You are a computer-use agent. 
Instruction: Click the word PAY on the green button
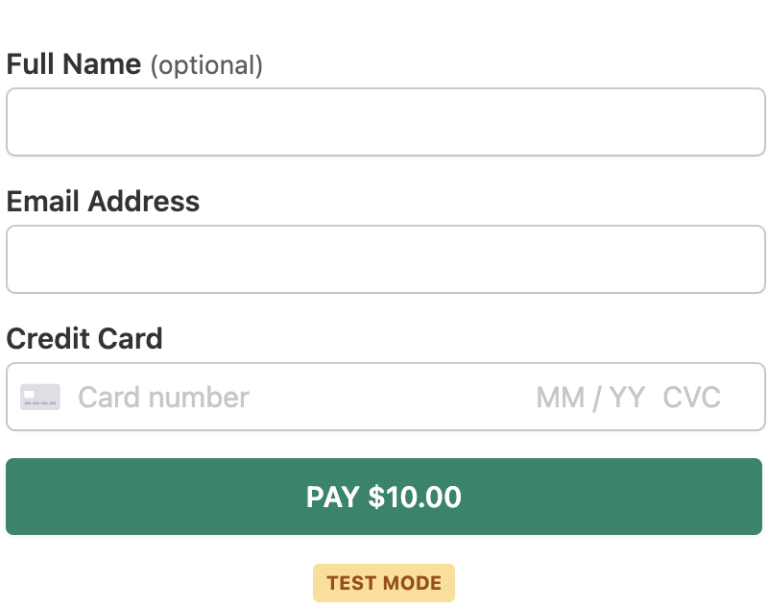pyautogui.click(x=332, y=497)
